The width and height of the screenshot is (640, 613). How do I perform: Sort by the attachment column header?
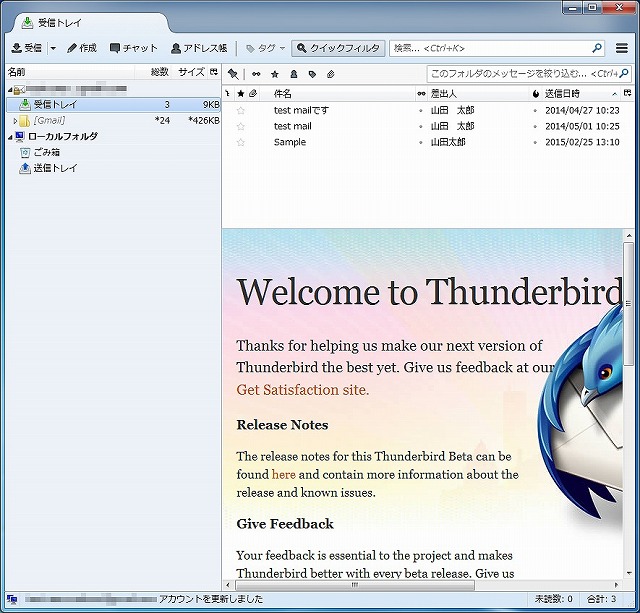coord(253,93)
